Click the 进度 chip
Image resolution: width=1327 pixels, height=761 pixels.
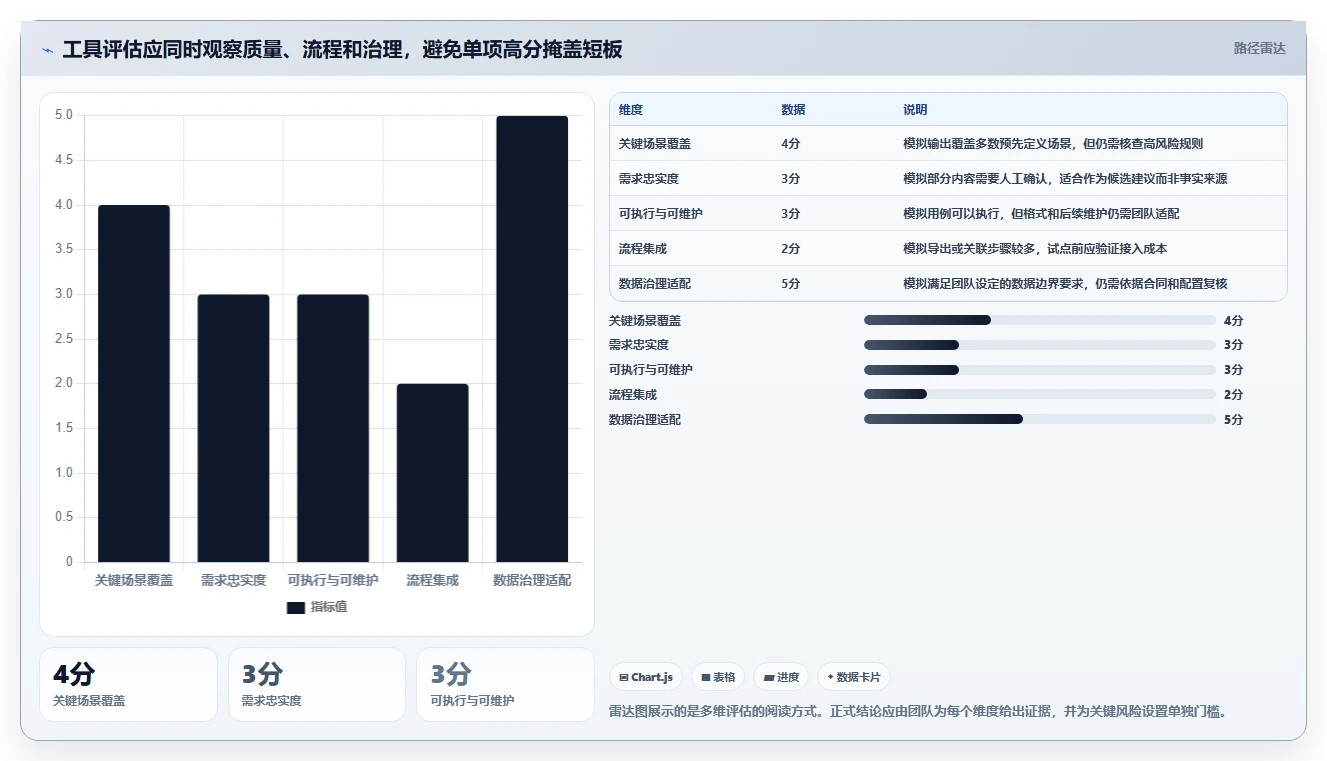coord(781,677)
